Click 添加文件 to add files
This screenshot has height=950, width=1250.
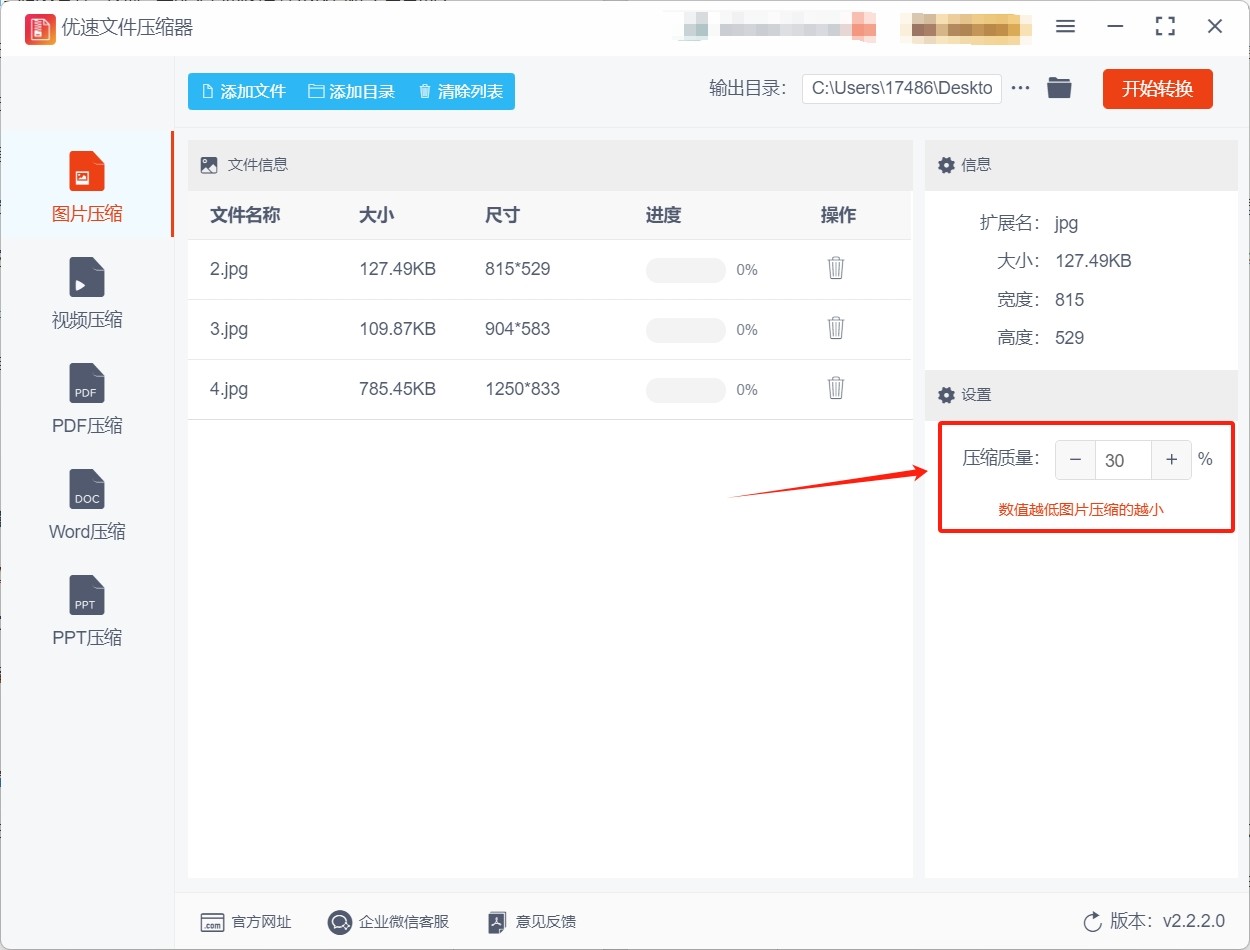point(244,91)
